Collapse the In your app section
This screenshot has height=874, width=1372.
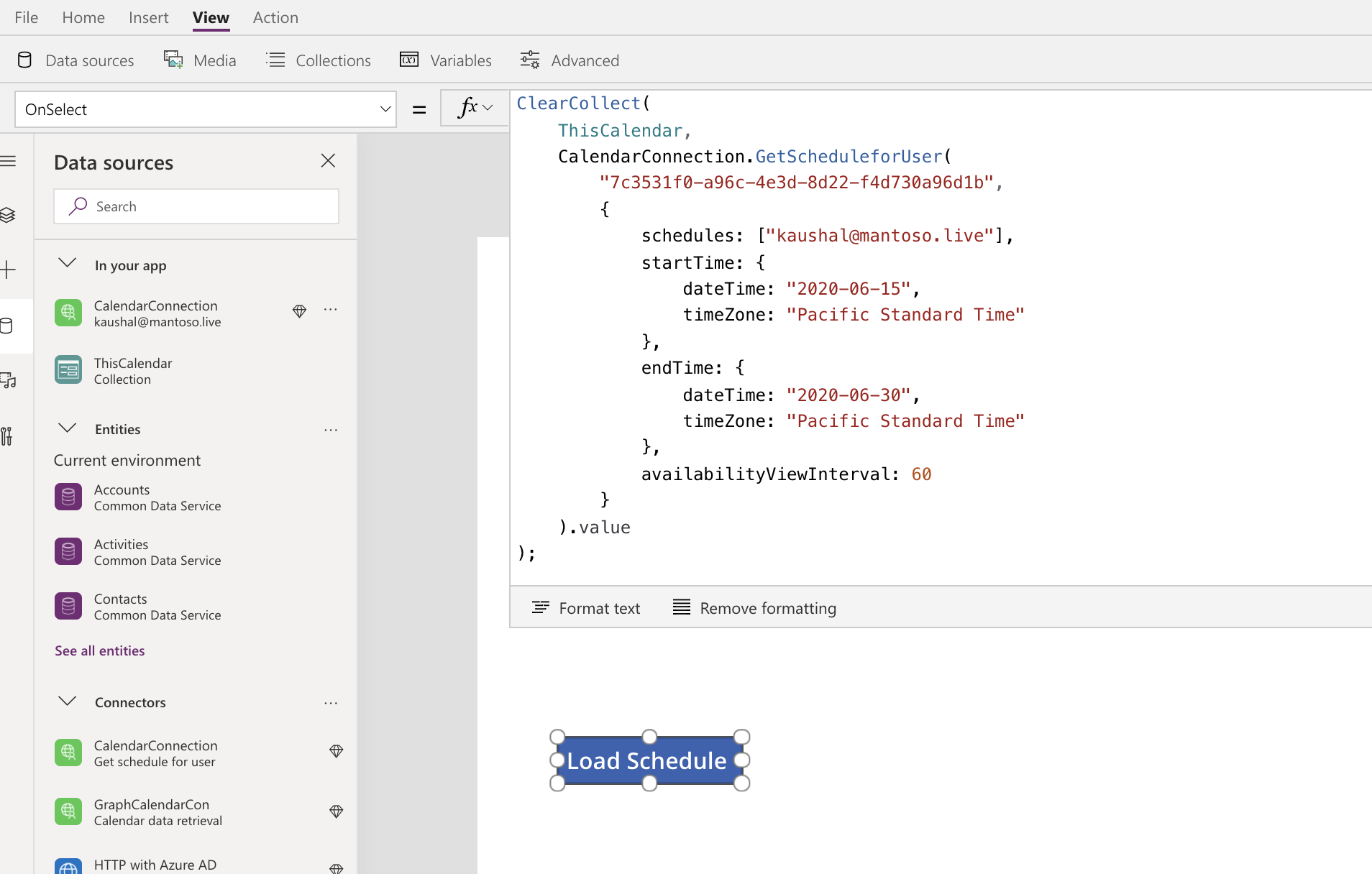click(x=68, y=264)
